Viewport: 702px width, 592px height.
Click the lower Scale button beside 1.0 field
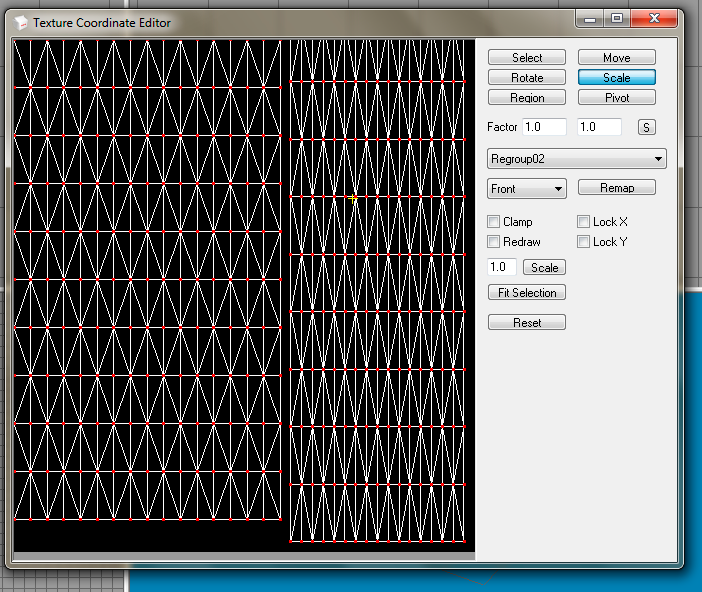(x=544, y=267)
